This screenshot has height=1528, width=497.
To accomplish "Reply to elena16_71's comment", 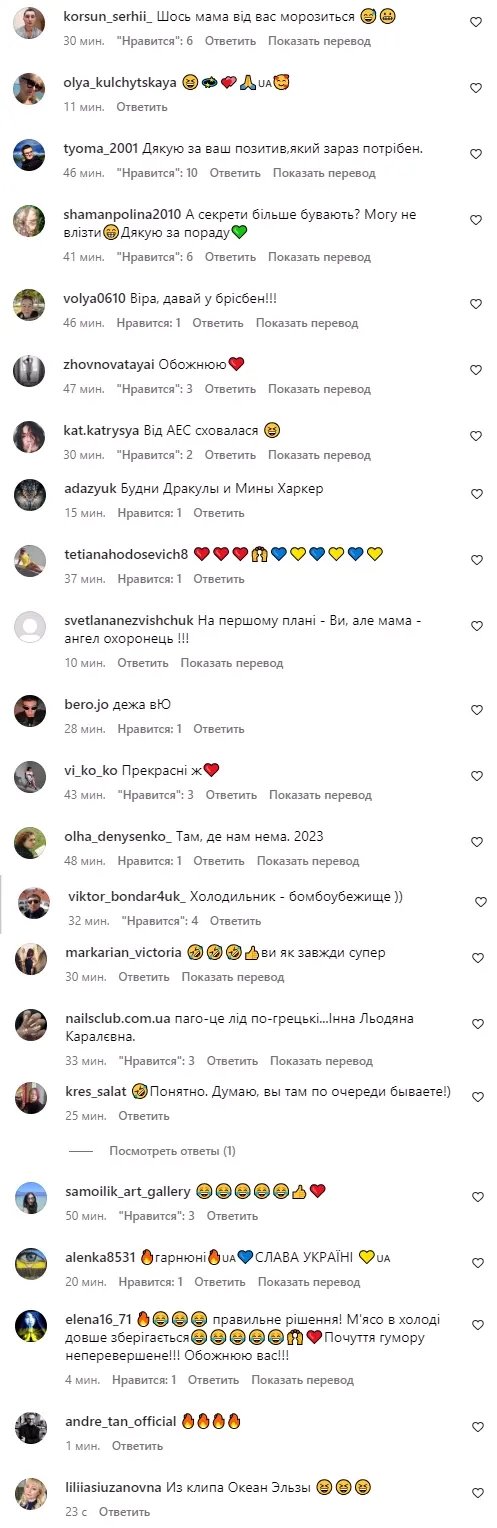I will (x=213, y=1380).
